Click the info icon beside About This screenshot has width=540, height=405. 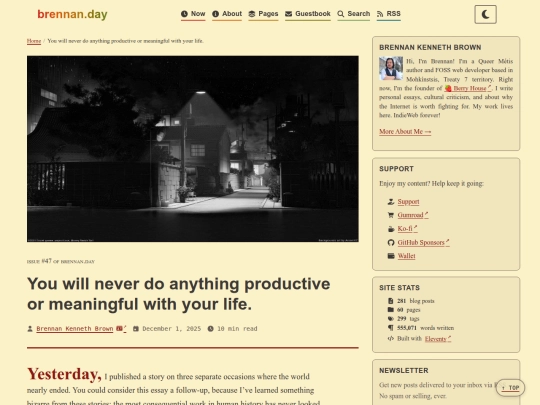(x=216, y=14)
